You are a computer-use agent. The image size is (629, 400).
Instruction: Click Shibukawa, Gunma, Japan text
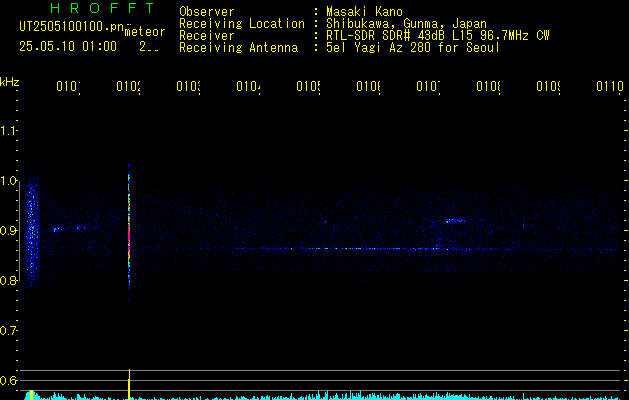(x=406, y=24)
